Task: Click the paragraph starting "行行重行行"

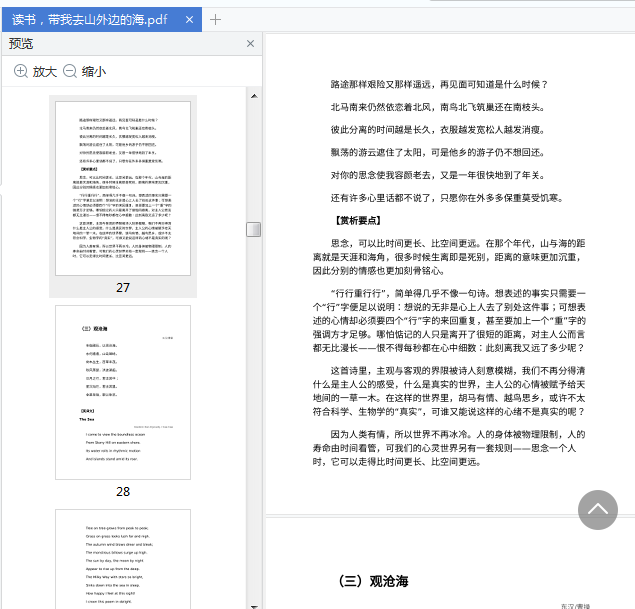Action: tap(449, 320)
